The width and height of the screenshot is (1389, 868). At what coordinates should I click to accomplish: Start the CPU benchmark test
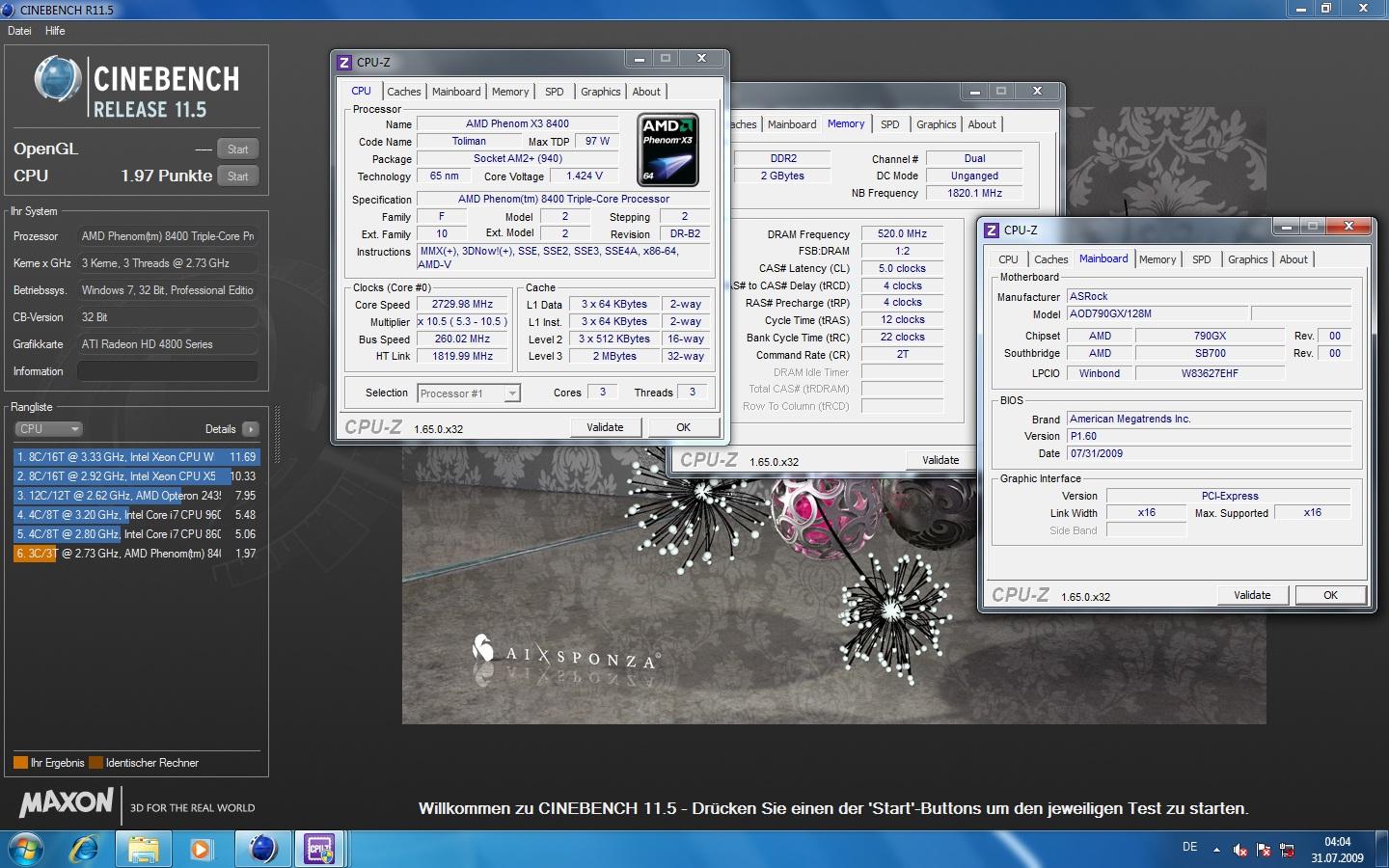pyautogui.click(x=237, y=176)
